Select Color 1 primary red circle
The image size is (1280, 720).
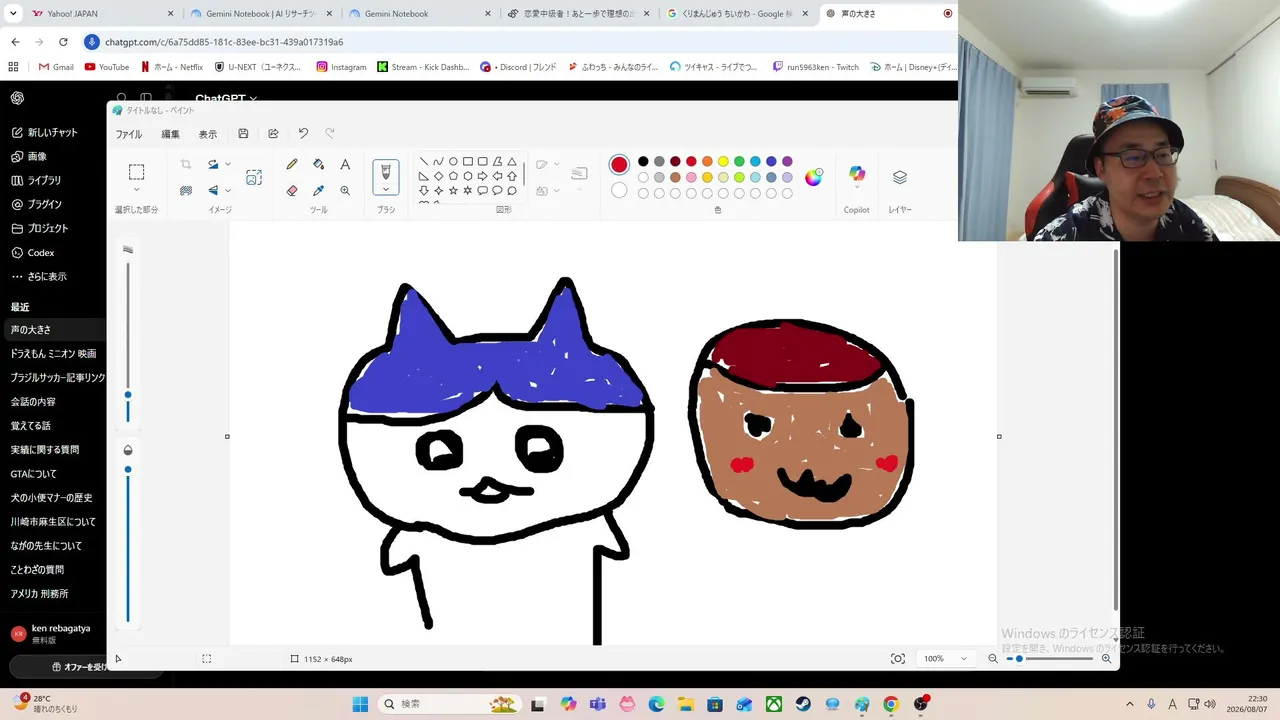619,165
